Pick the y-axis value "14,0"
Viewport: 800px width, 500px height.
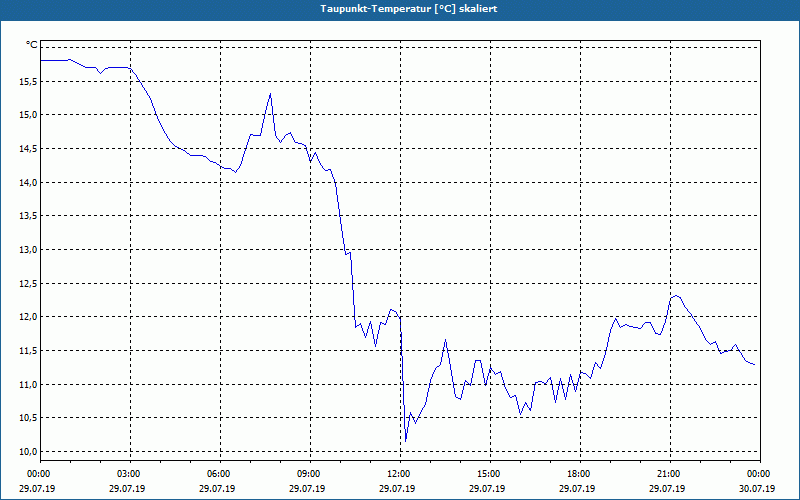[x=30, y=182]
